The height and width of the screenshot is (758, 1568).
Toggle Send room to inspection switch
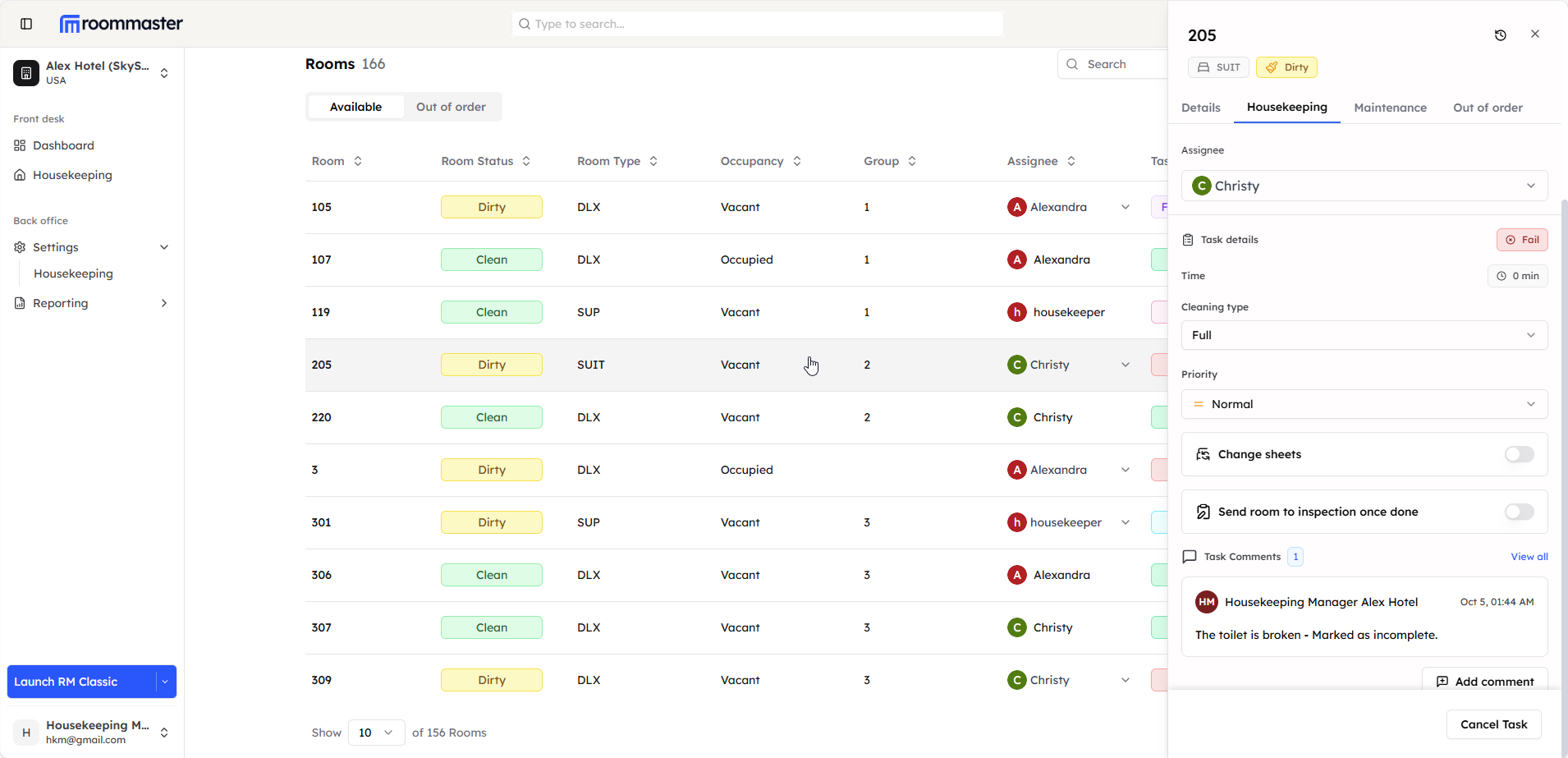(x=1519, y=512)
